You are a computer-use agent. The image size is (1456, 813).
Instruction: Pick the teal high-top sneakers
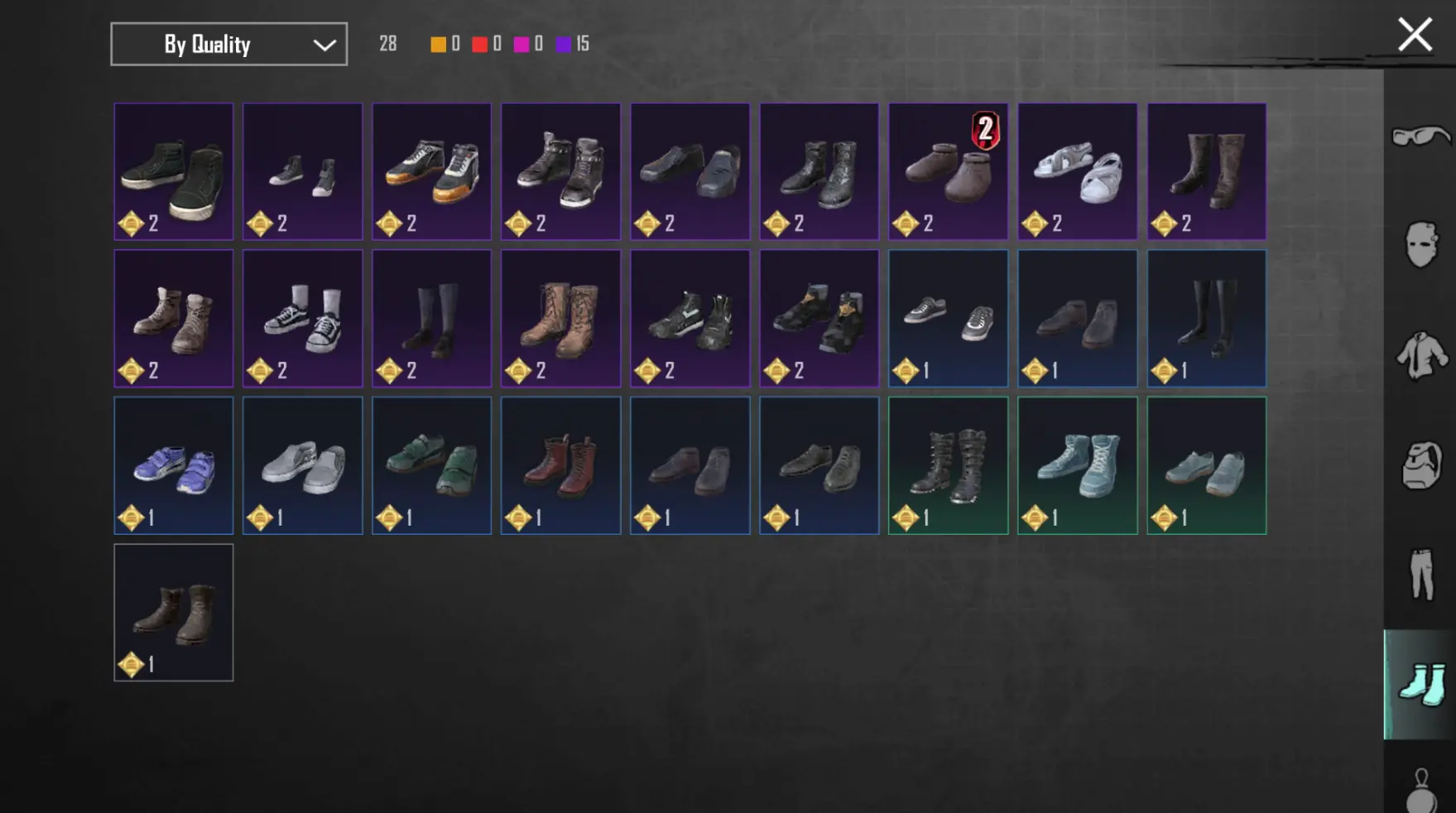click(1077, 465)
